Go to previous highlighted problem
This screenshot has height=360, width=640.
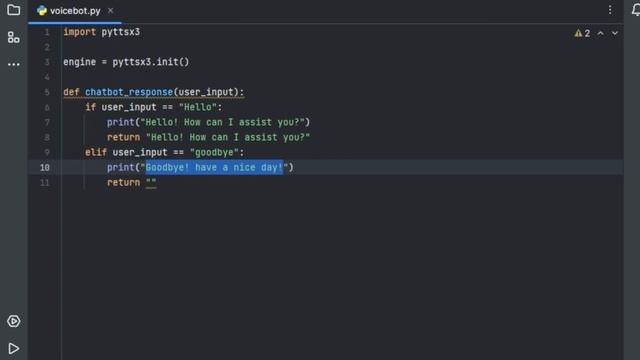coord(600,33)
